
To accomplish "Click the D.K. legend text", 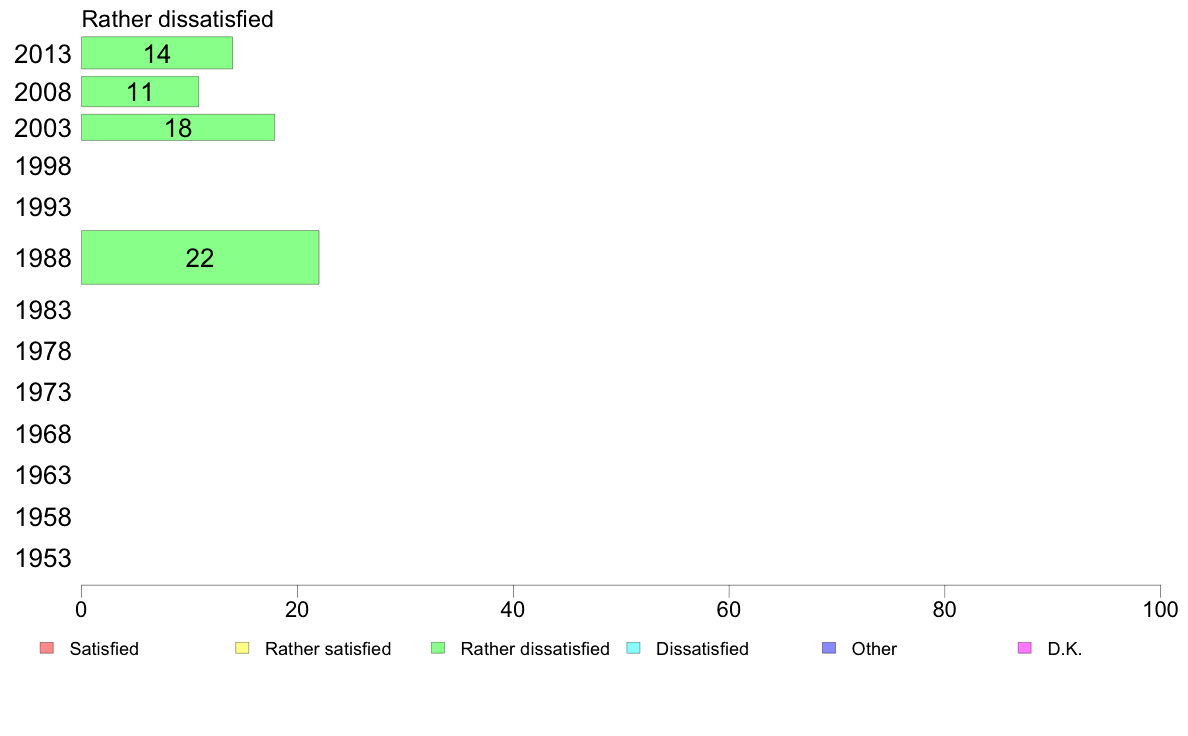I will coord(1065,649).
